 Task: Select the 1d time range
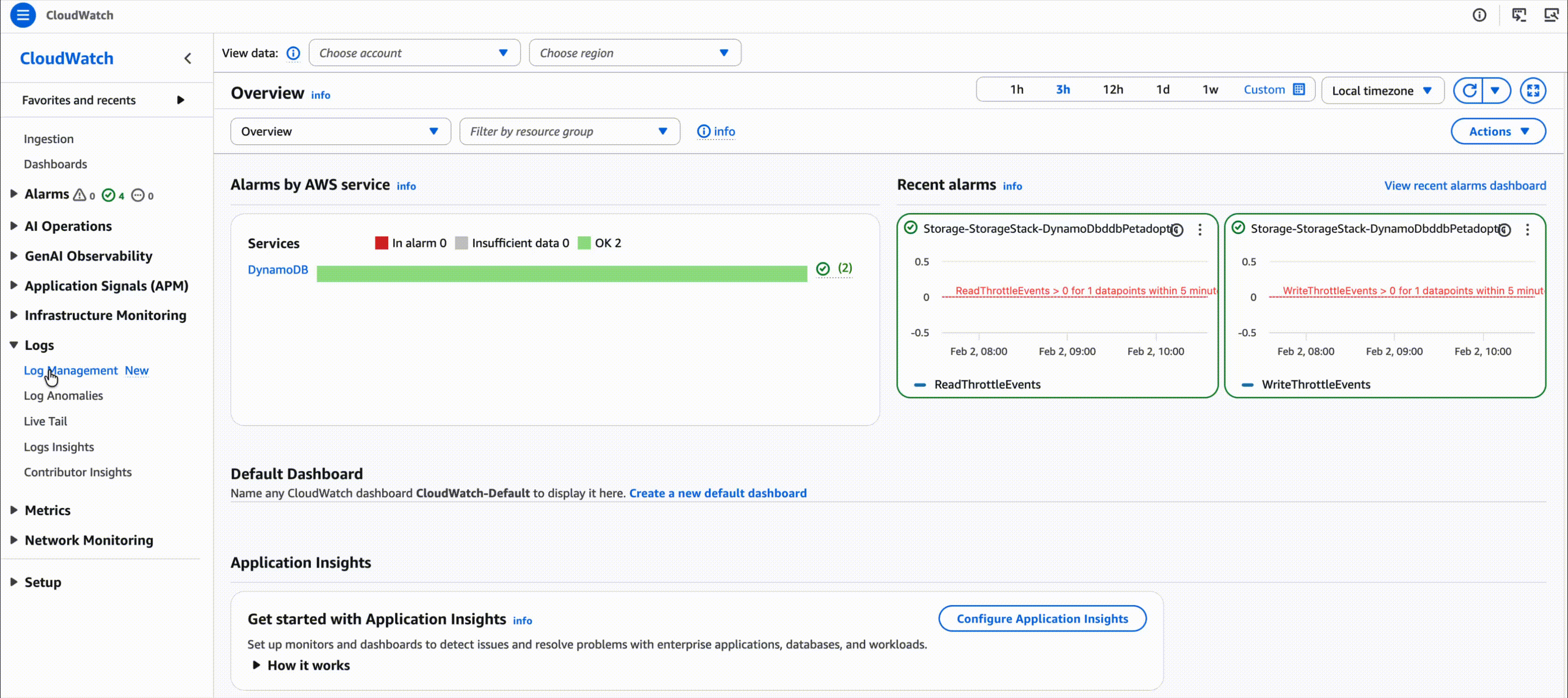pos(1163,90)
